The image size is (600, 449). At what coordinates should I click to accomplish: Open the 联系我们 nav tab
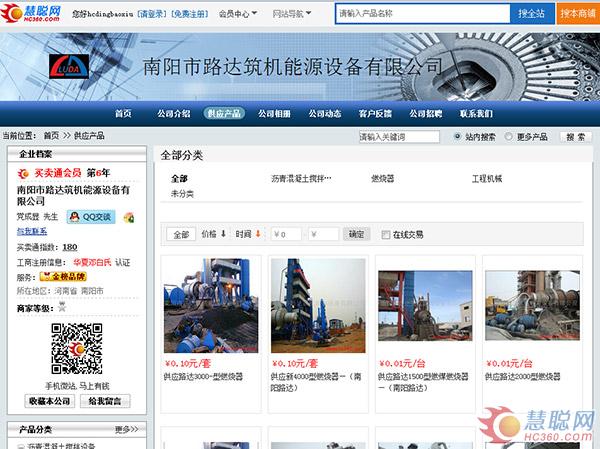(476, 114)
